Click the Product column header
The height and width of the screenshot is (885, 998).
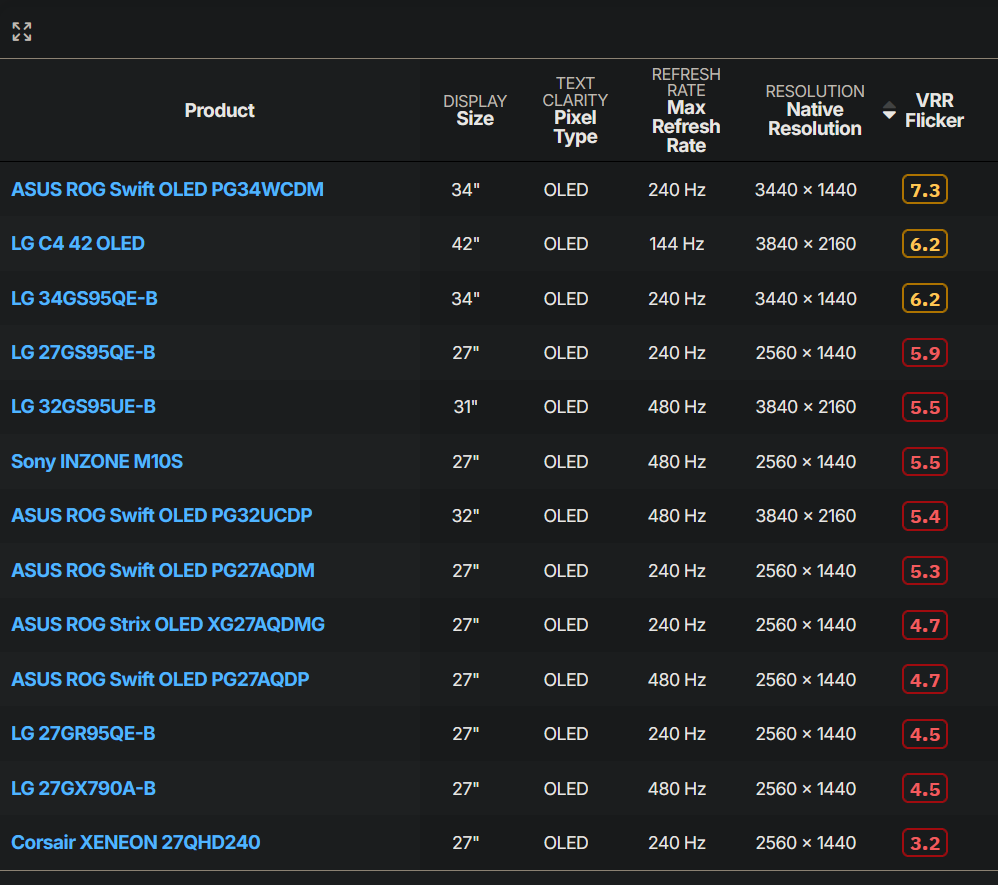click(220, 110)
